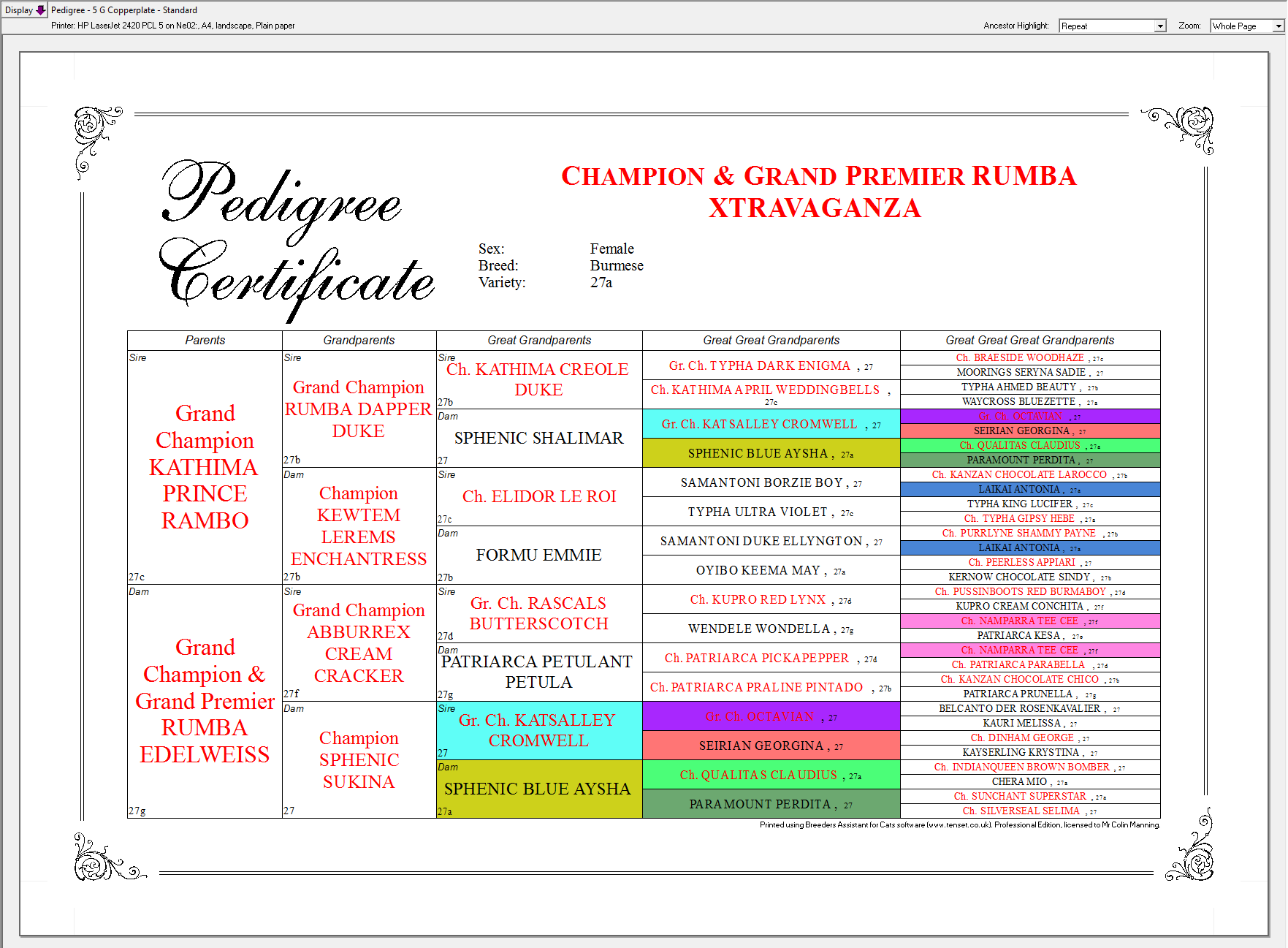
Task: Click Ch. Silverseal Selima entry
Action: (1030, 811)
